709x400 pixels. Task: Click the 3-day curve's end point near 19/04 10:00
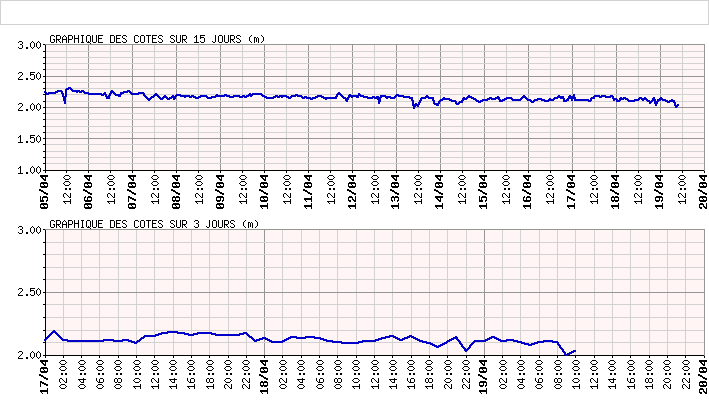pyautogui.click(x=575, y=351)
